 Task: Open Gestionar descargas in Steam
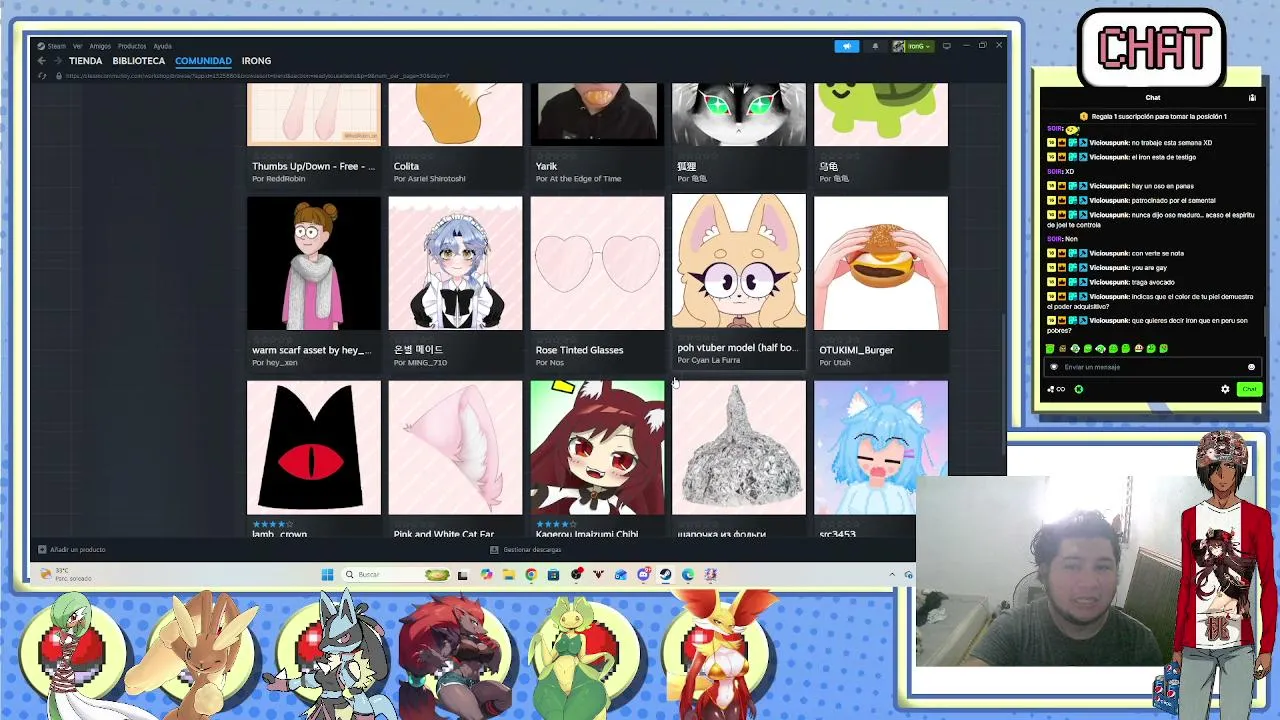(527, 549)
